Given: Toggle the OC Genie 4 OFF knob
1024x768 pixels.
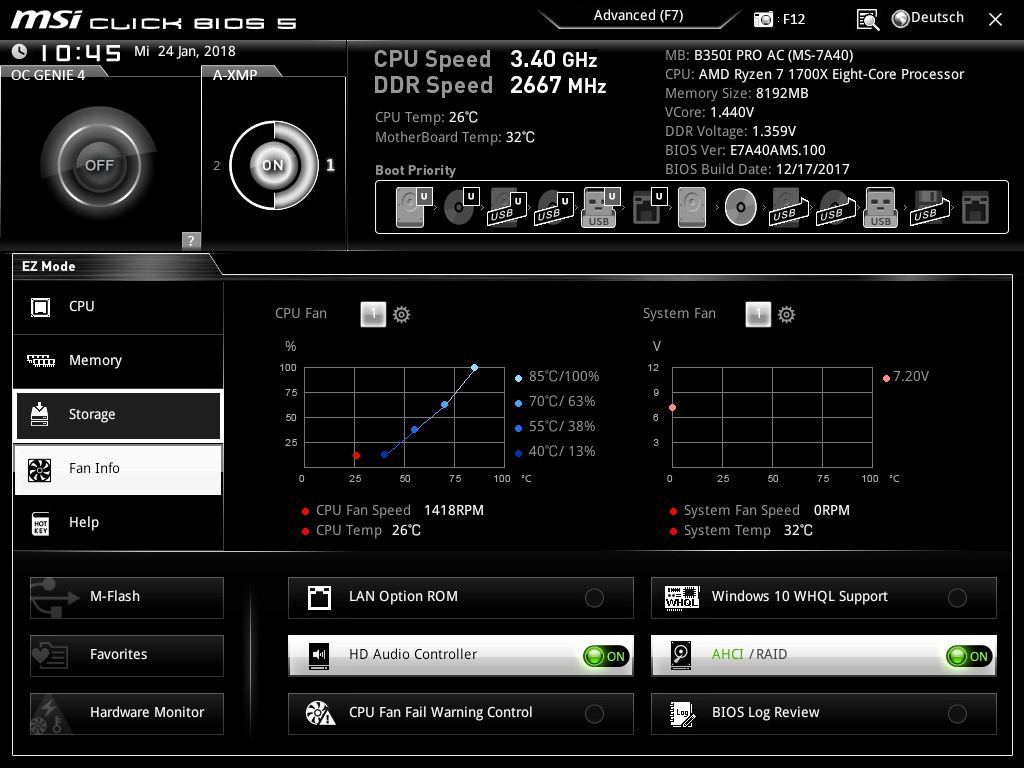Looking at the screenshot, I should point(99,165).
